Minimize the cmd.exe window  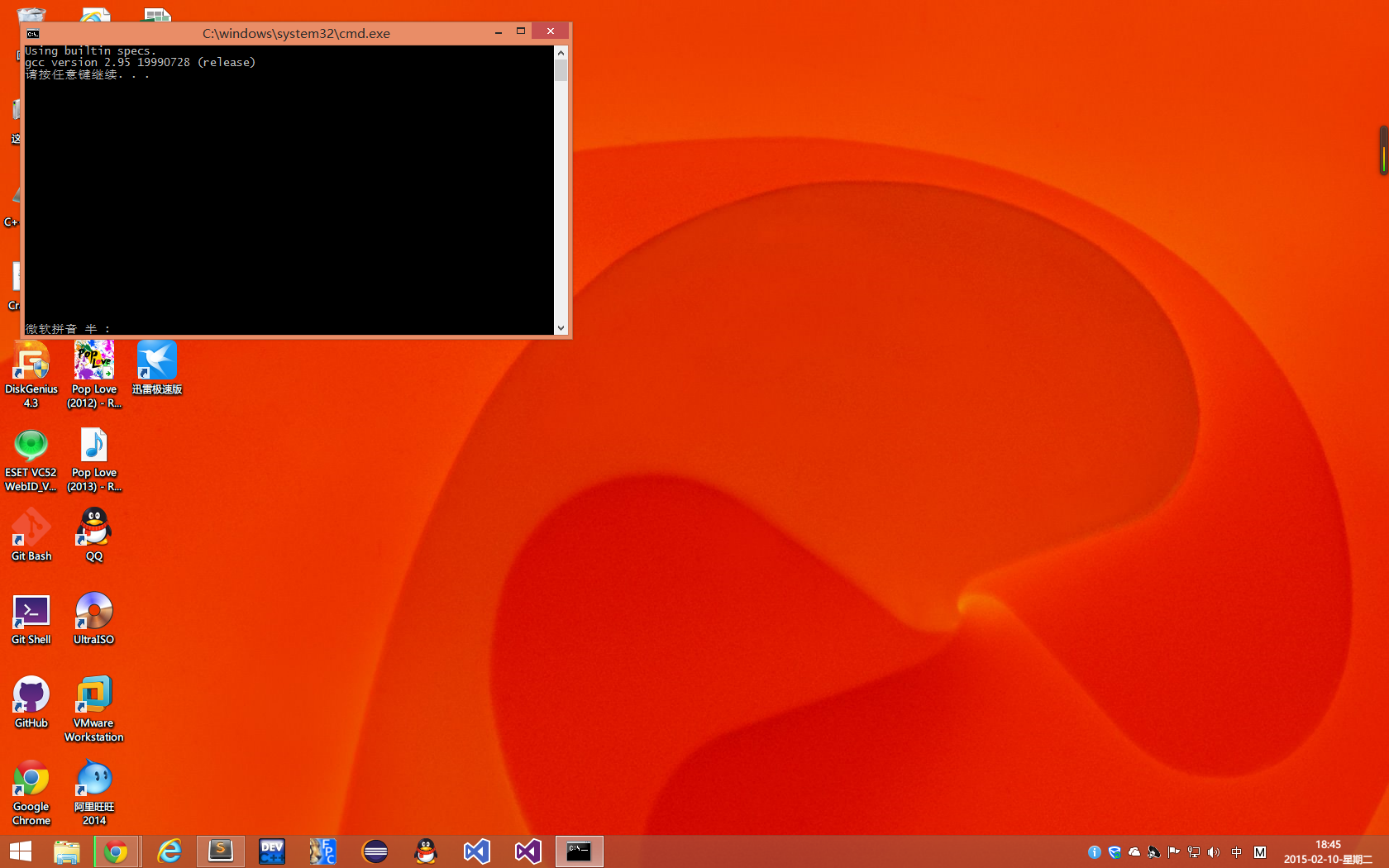tap(499, 32)
